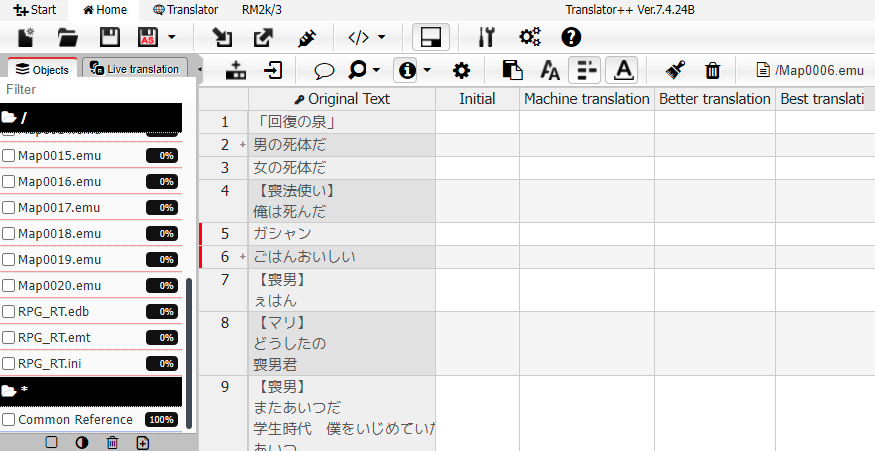This screenshot has width=875, height=451.
Task: Click the Better translation column header
Action: click(x=714, y=99)
